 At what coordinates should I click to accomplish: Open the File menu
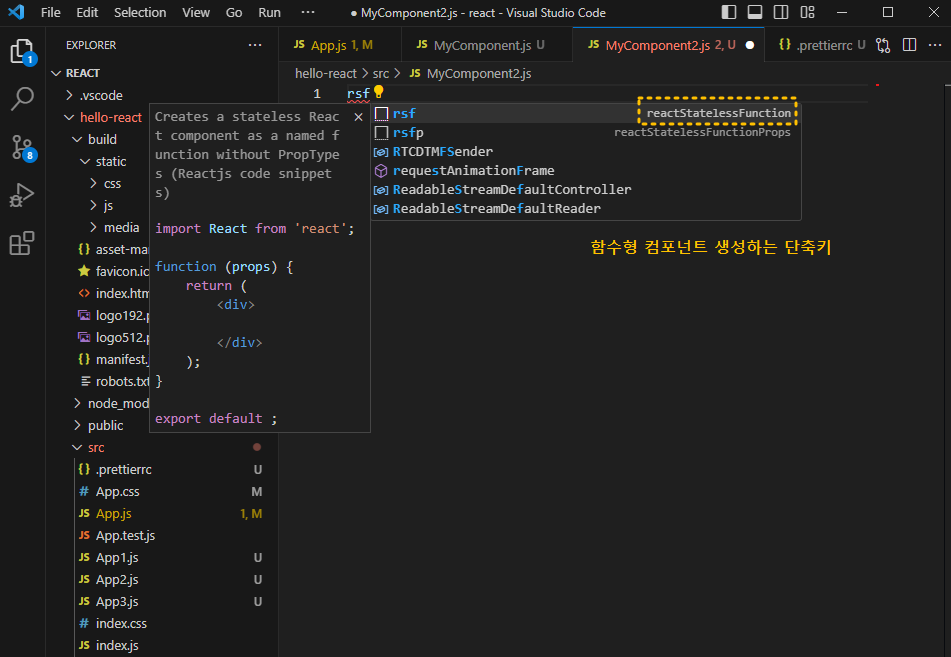click(x=50, y=12)
